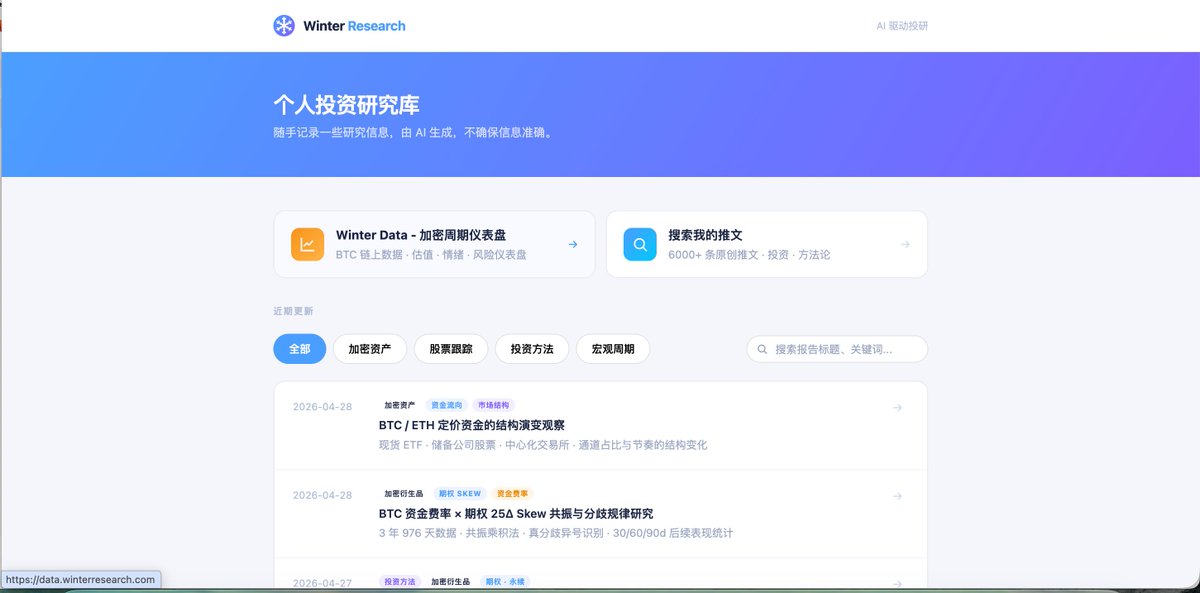Click the 2026-04-27 date label
The width and height of the screenshot is (1200, 593).
pos(322,583)
